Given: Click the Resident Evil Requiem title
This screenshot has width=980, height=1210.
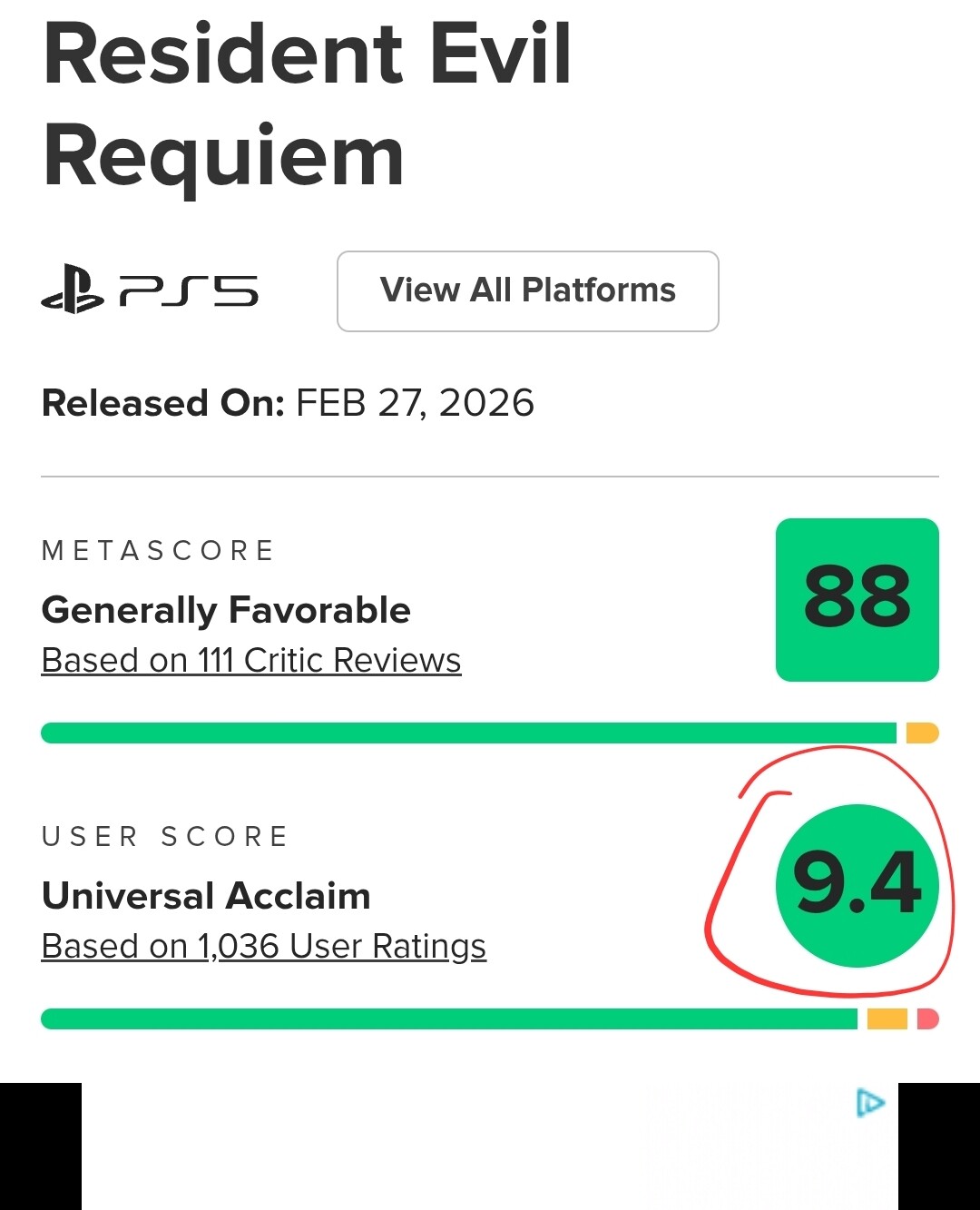Looking at the screenshot, I should point(307,104).
